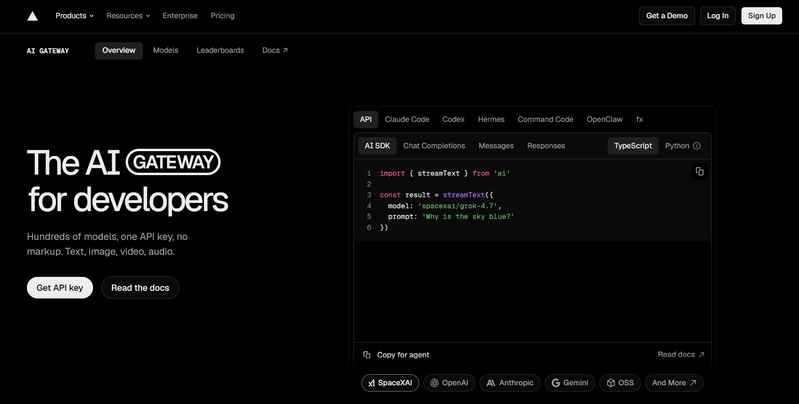
Task: Click the Copy for agent icon
Action: coord(366,355)
